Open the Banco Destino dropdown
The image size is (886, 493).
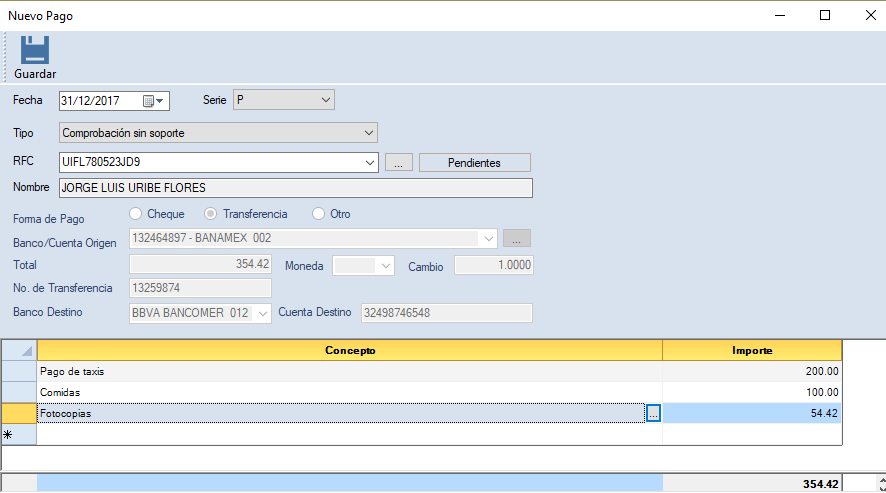tap(263, 313)
